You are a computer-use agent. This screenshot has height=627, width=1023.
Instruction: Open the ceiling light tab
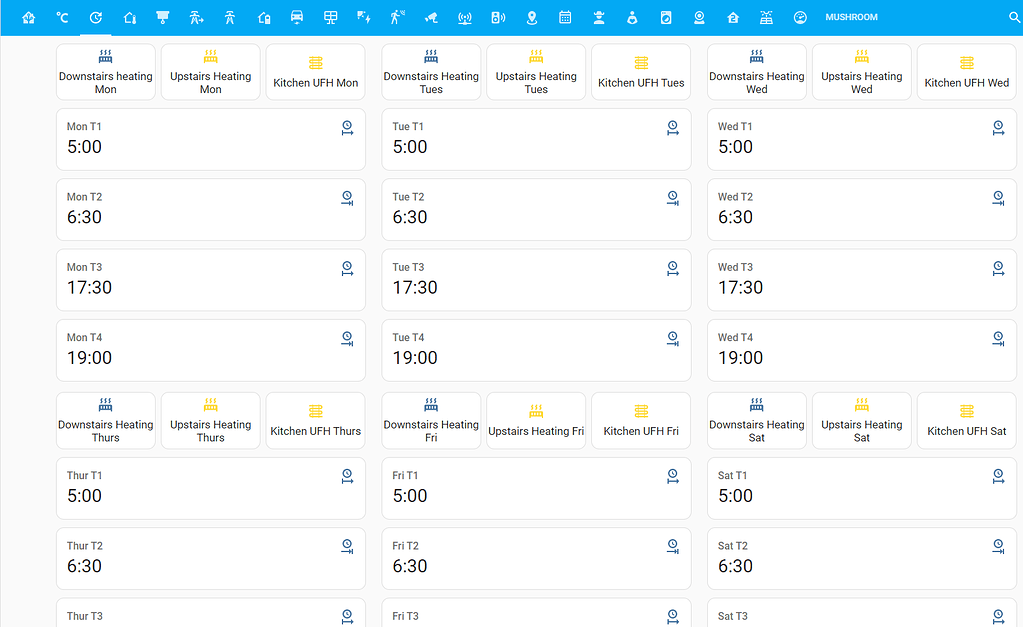coord(163,18)
